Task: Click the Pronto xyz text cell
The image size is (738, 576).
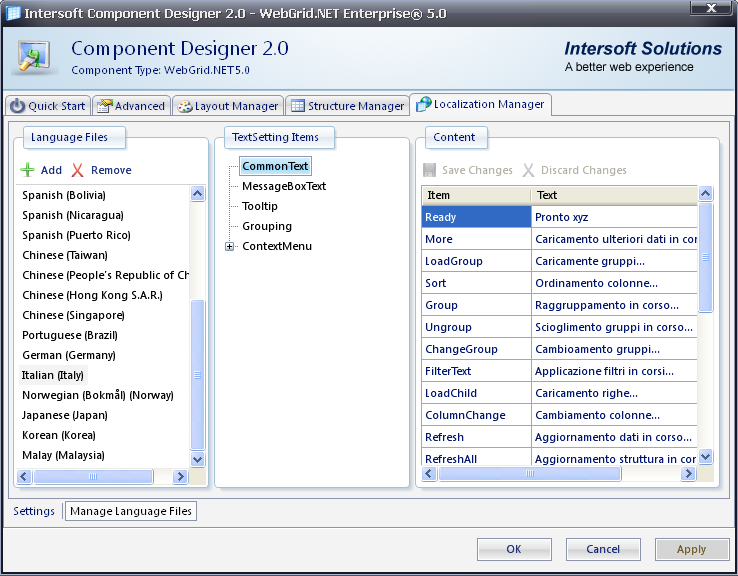Action: point(614,217)
